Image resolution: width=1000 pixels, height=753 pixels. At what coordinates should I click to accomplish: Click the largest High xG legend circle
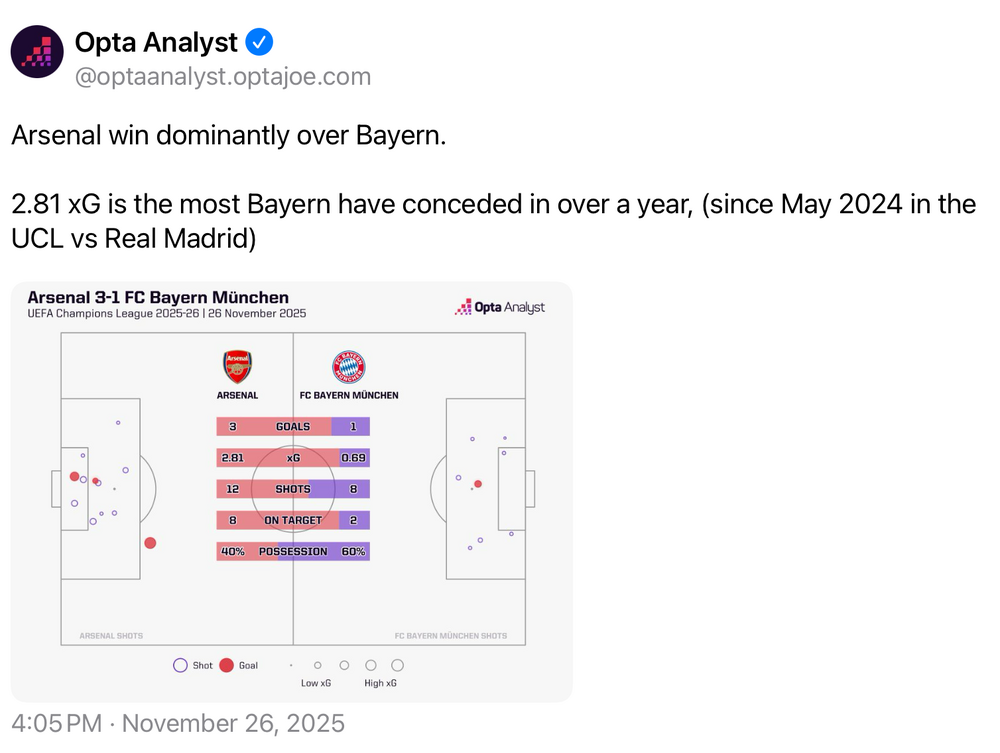coord(397,665)
